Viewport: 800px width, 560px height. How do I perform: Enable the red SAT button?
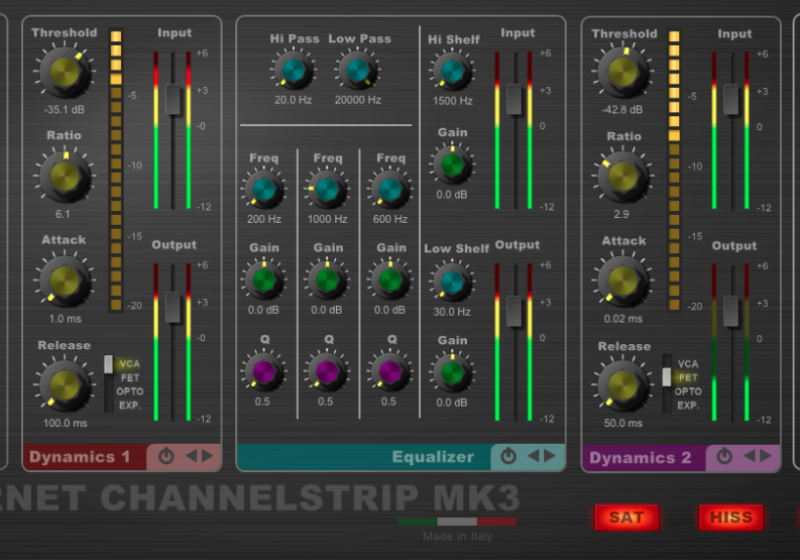(x=626, y=517)
